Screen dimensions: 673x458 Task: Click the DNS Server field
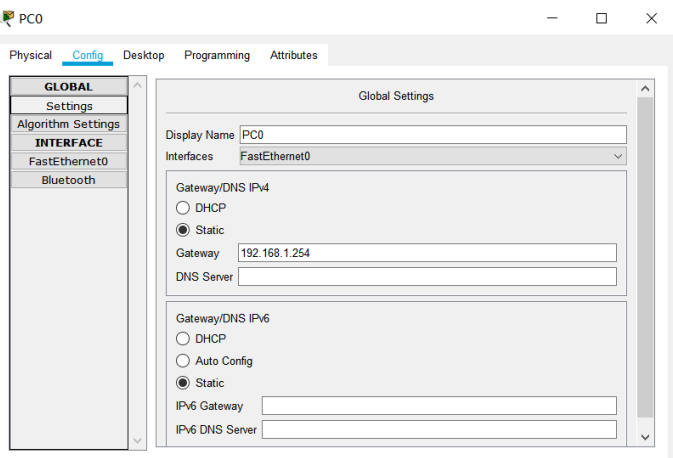427,276
